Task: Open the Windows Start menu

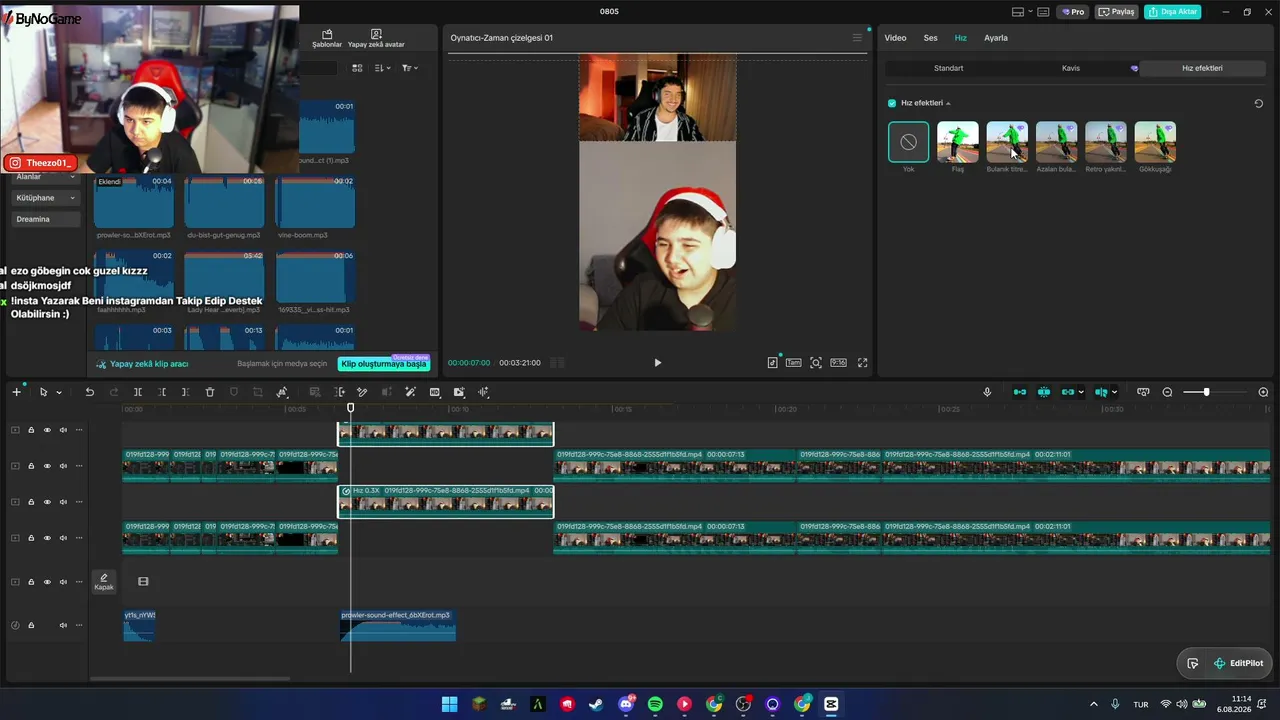Action: (449, 704)
